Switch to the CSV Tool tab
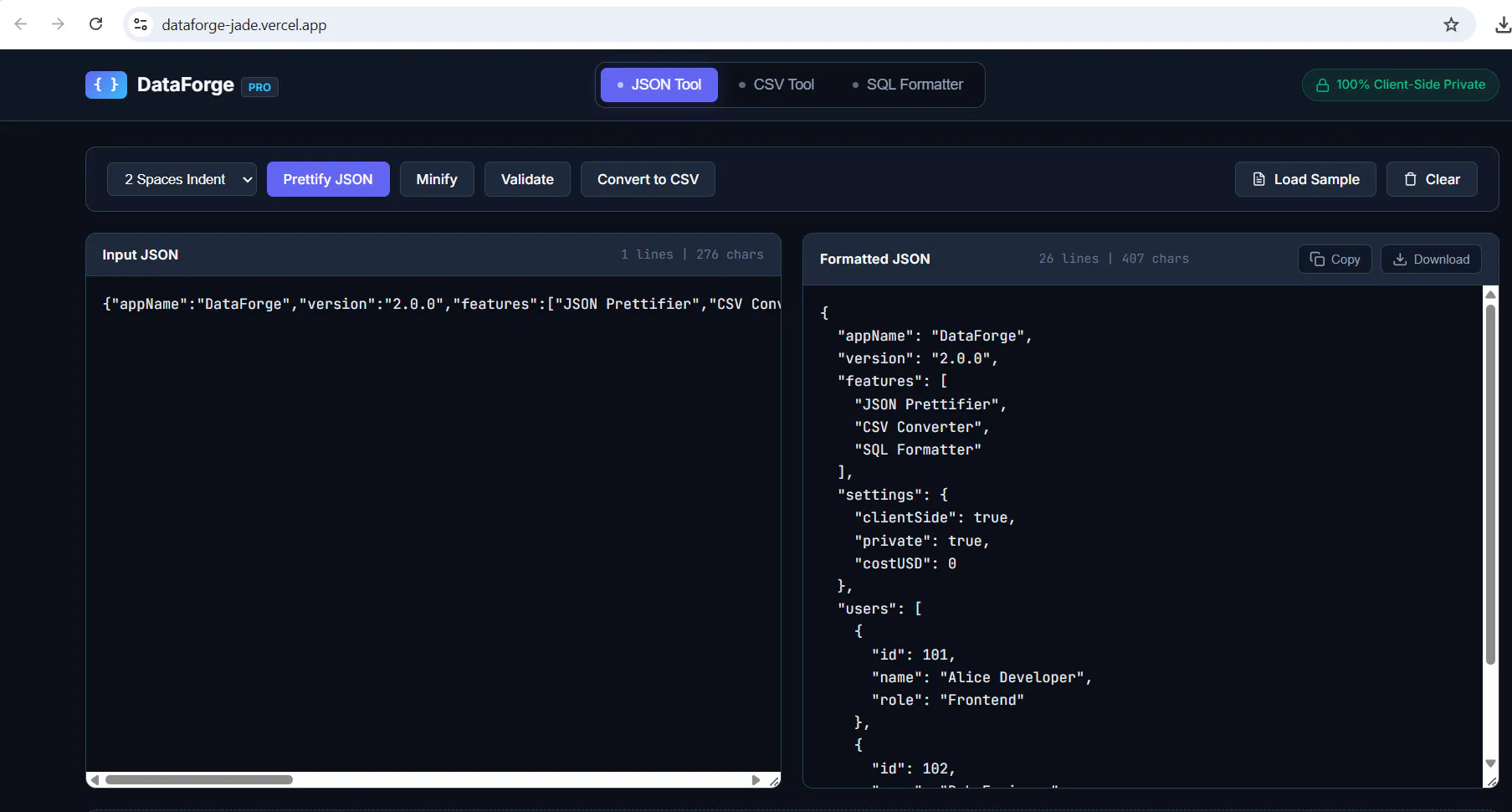 click(x=777, y=85)
